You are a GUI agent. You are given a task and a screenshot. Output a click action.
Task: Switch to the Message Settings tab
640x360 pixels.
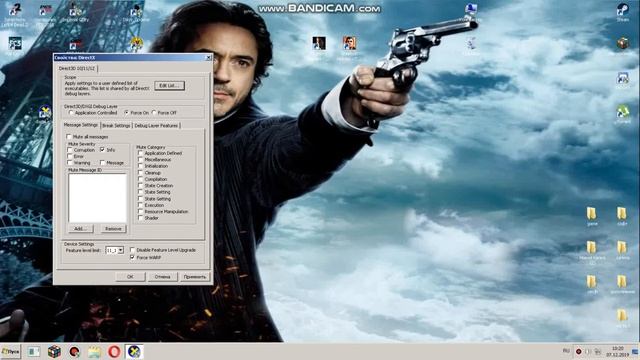tap(81, 125)
